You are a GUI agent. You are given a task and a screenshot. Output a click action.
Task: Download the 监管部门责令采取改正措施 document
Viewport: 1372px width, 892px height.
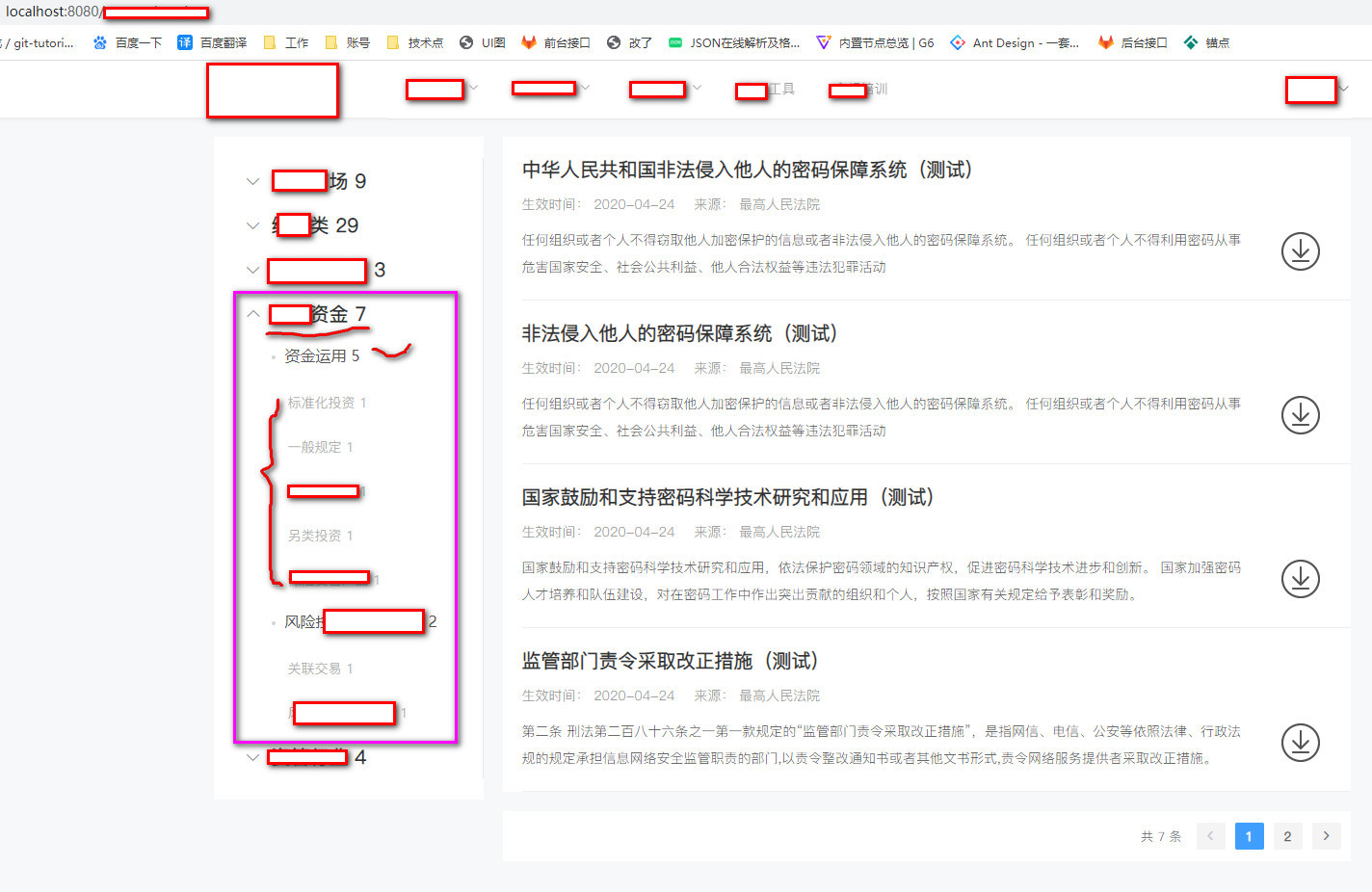pyautogui.click(x=1301, y=743)
